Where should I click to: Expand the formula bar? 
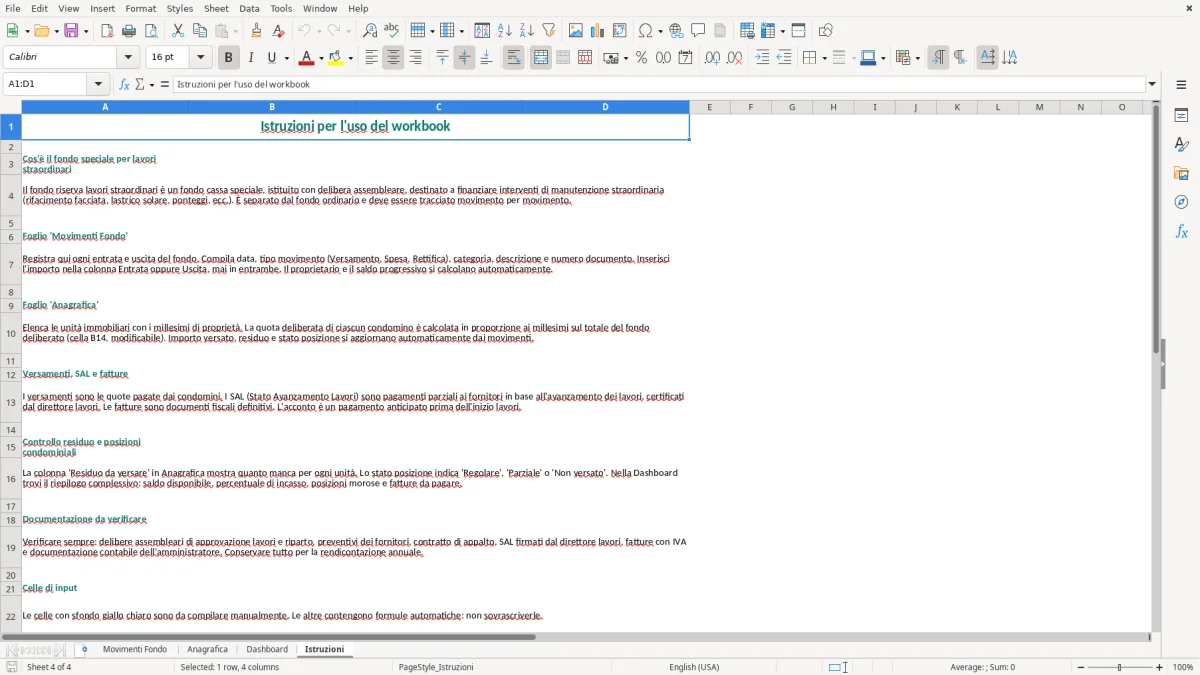1152,84
